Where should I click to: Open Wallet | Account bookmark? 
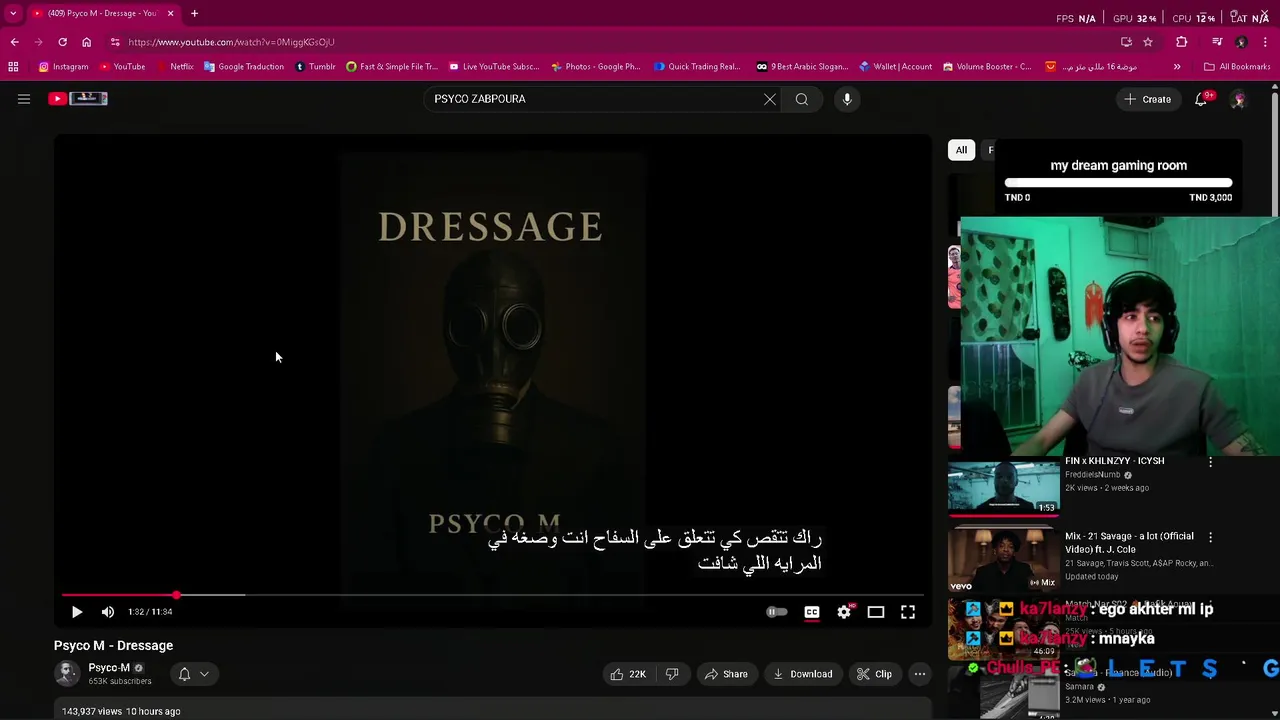895,67
